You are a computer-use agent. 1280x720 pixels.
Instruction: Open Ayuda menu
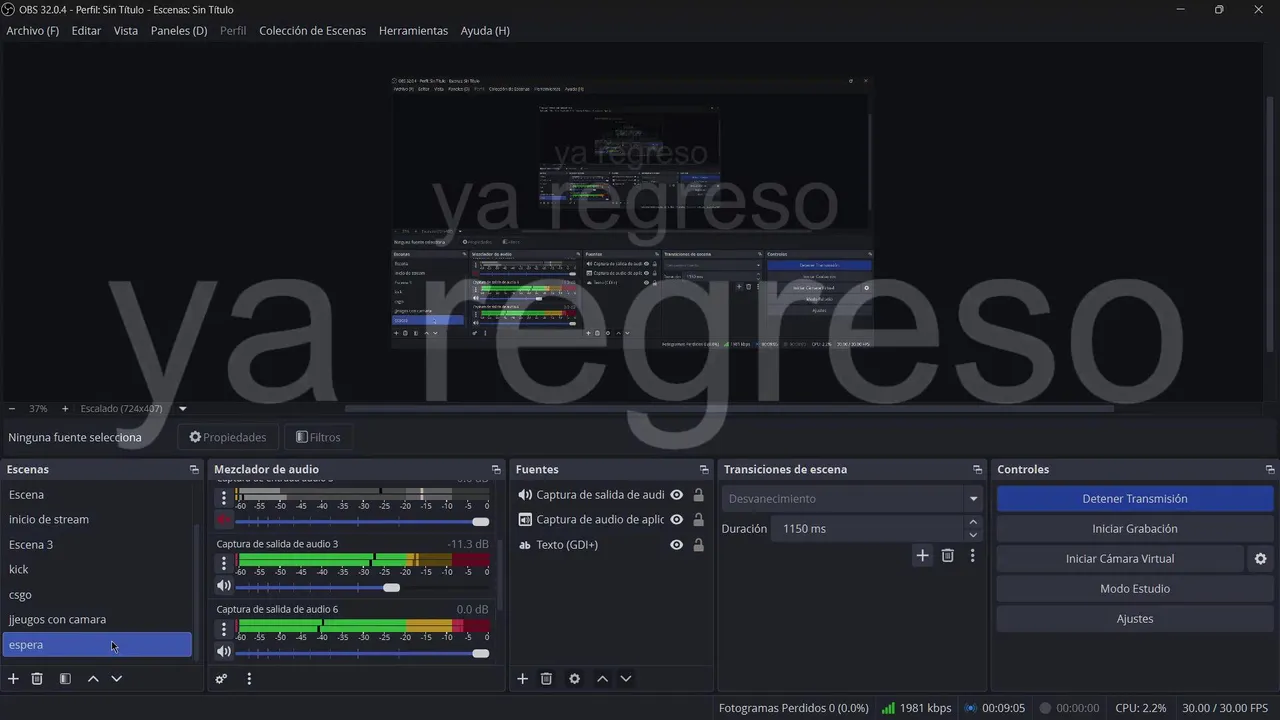click(x=485, y=31)
